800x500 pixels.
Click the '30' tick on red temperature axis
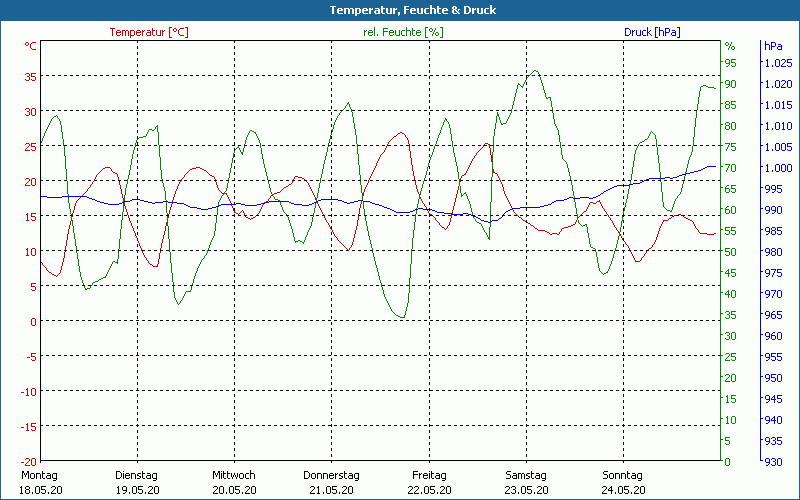(30, 111)
